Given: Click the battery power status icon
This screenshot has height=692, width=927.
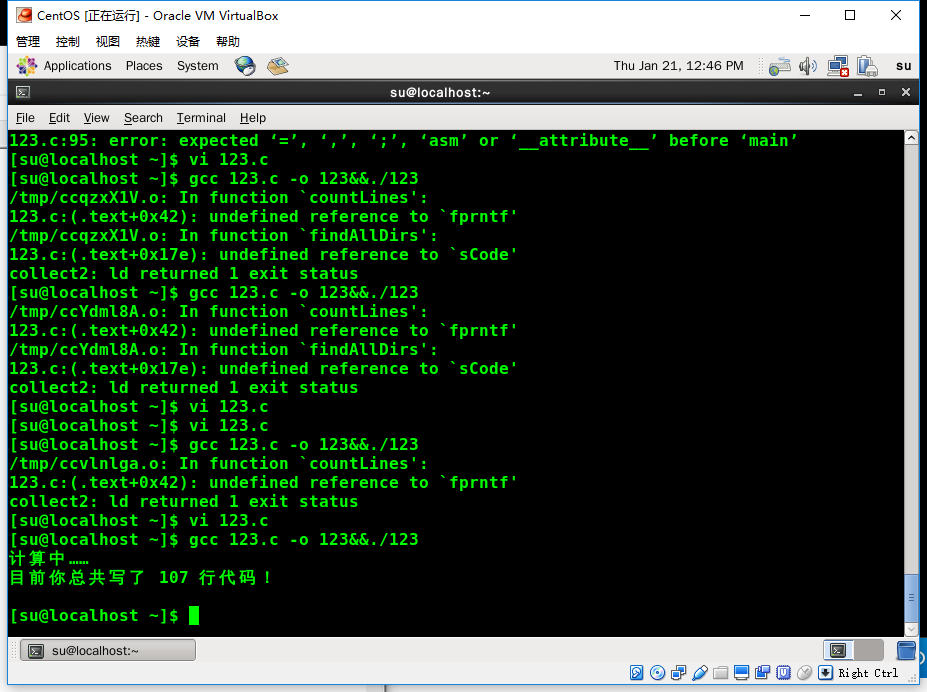Looking at the screenshot, I should coord(867,66).
